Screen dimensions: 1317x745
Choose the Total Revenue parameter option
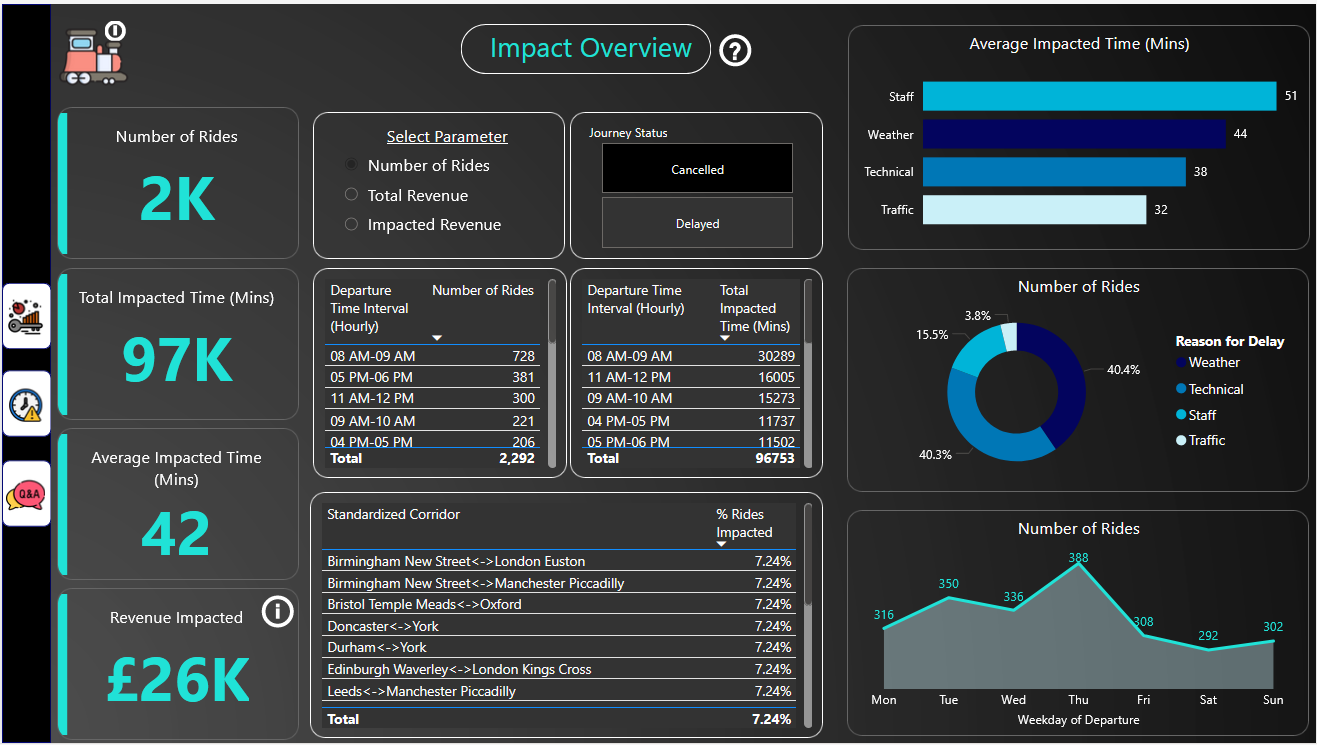[x=350, y=195]
